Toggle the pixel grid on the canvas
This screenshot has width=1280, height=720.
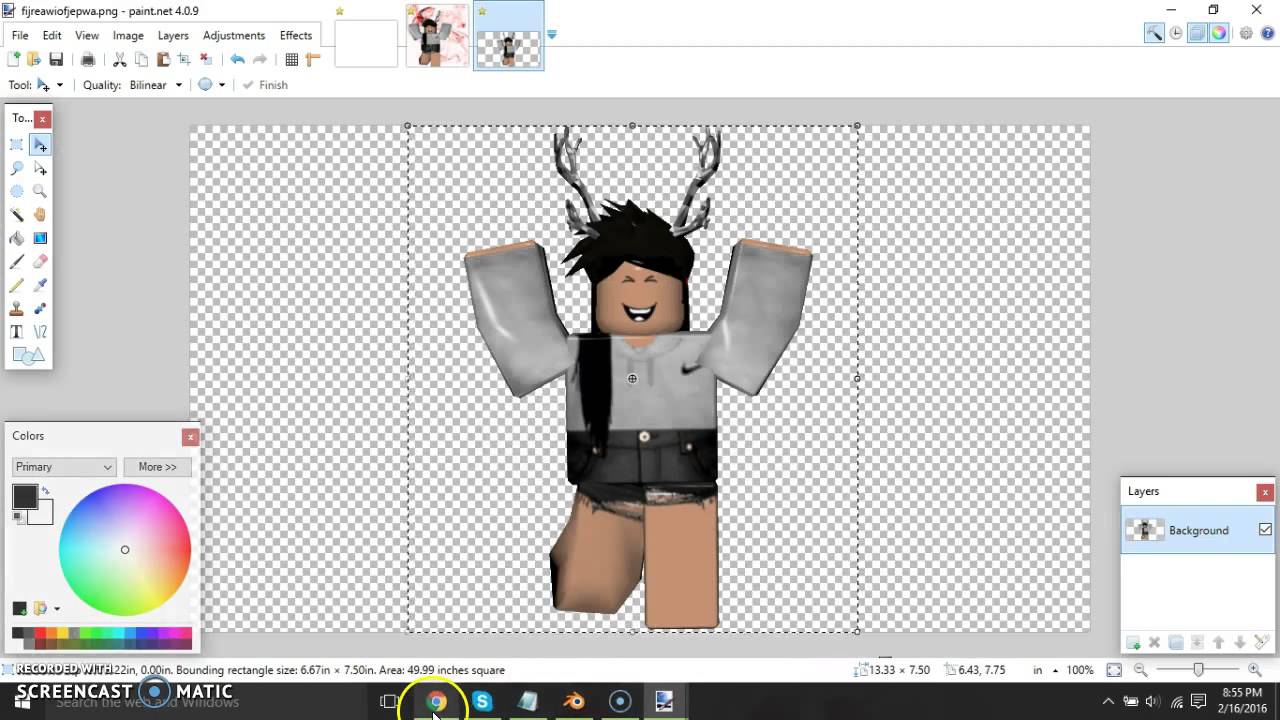coord(292,58)
